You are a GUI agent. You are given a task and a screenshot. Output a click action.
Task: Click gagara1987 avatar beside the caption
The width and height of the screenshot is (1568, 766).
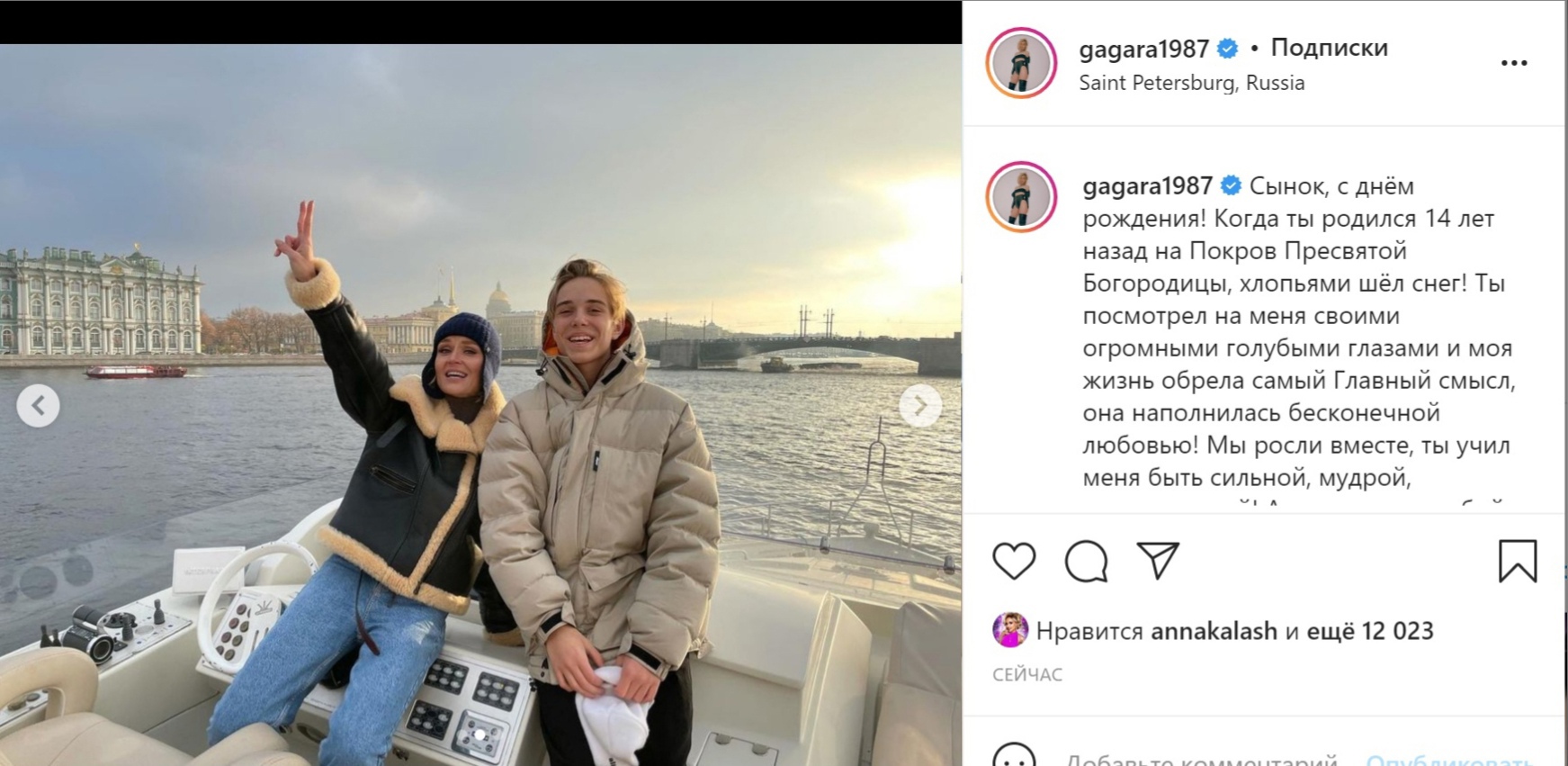click(1021, 197)
